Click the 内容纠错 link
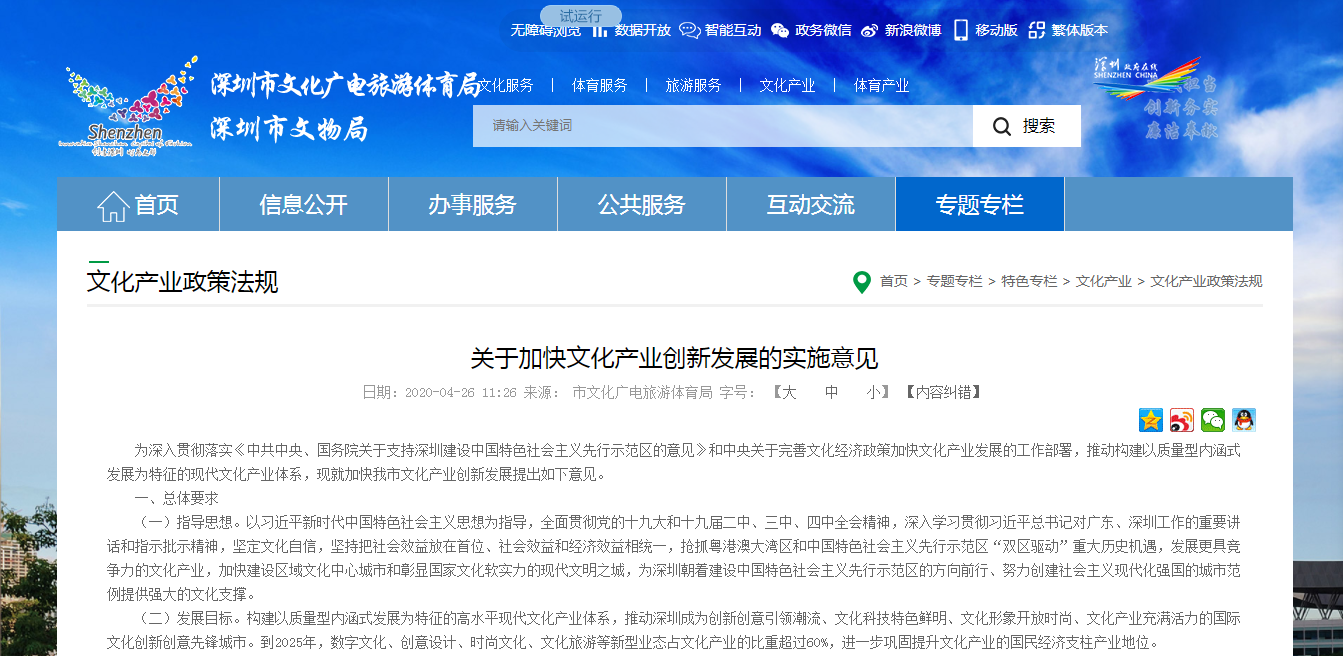This screenshot has width=1343, height=656. (943, 392)
